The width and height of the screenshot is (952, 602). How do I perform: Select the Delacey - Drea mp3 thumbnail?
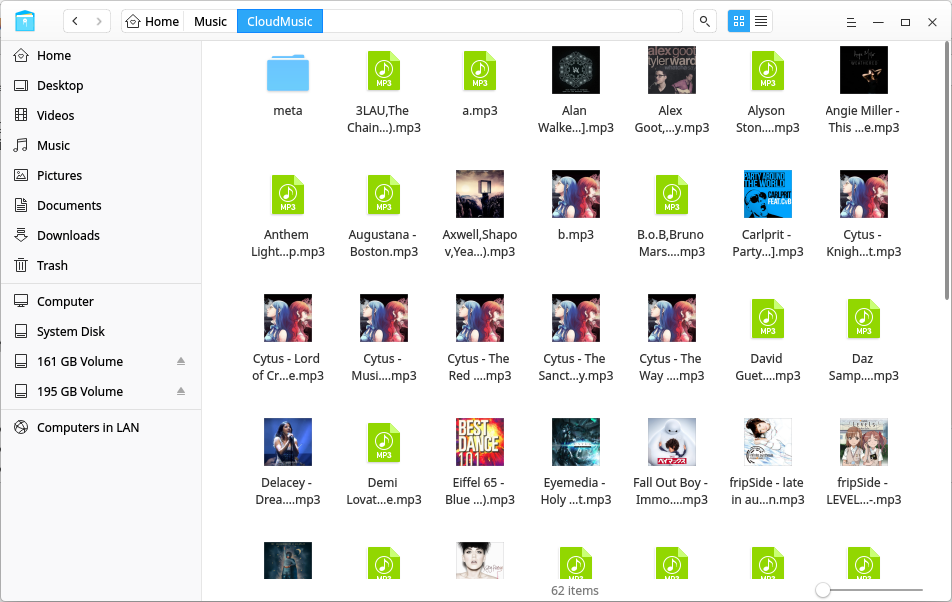tap(288, 442)
